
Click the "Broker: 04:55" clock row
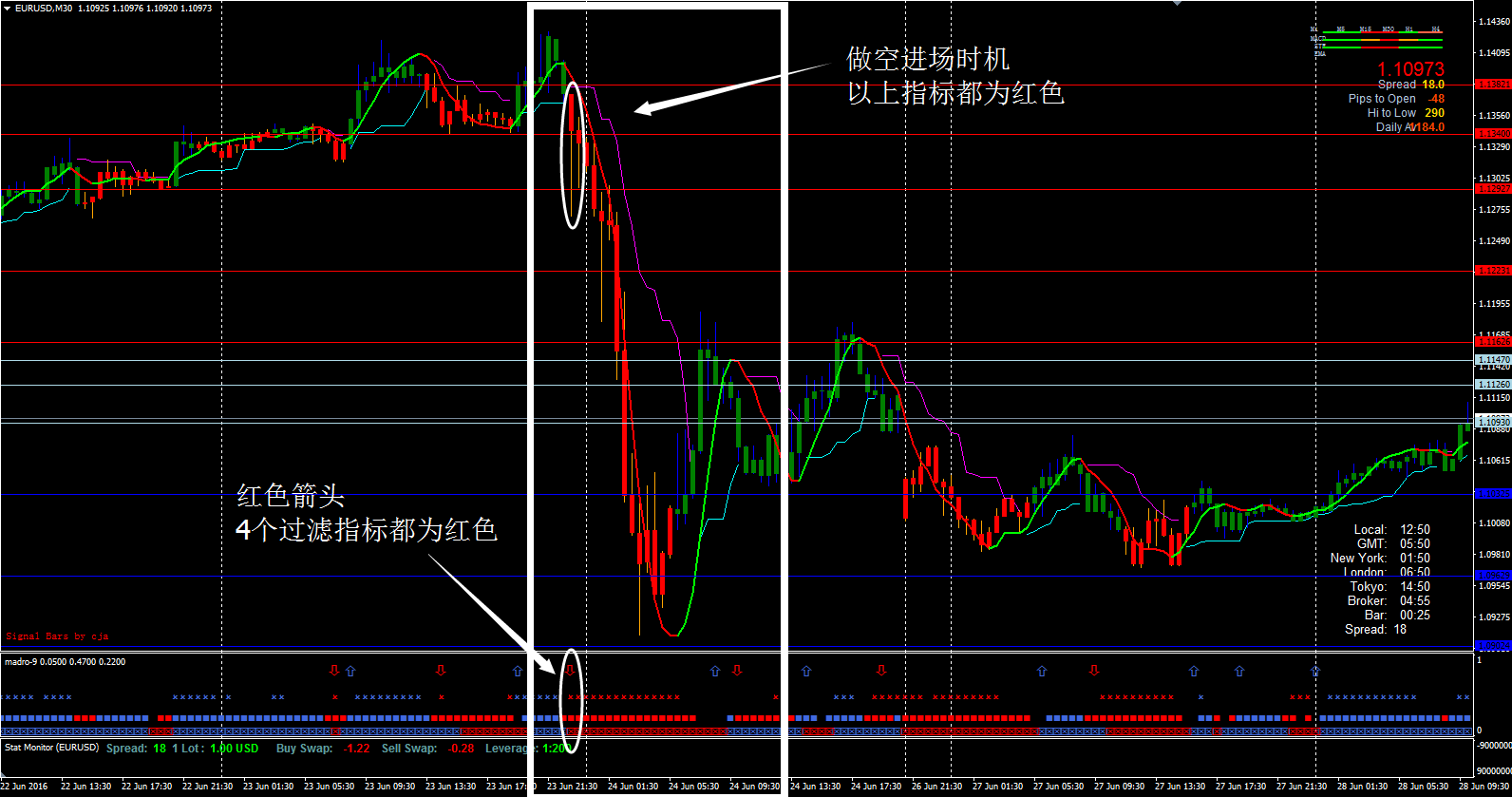click(x=1389, y=601)
